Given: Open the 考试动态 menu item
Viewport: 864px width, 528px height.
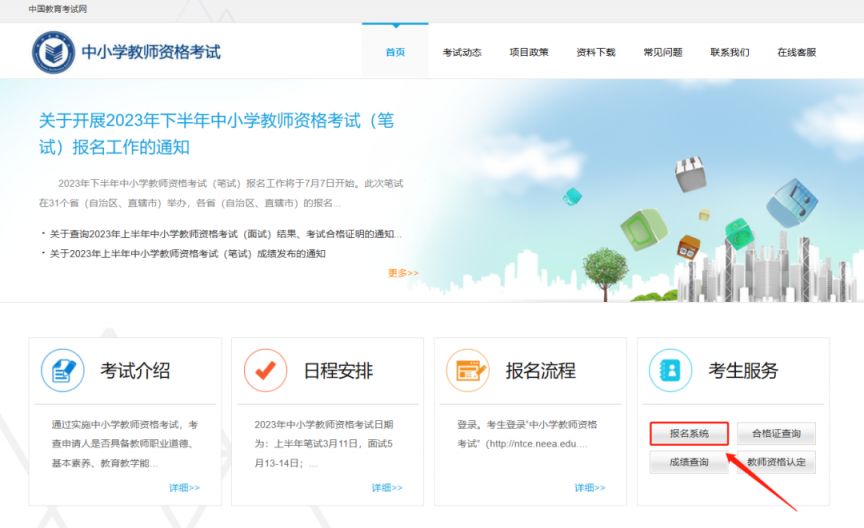Looking at the screenshot, I should tap(462, 52).
